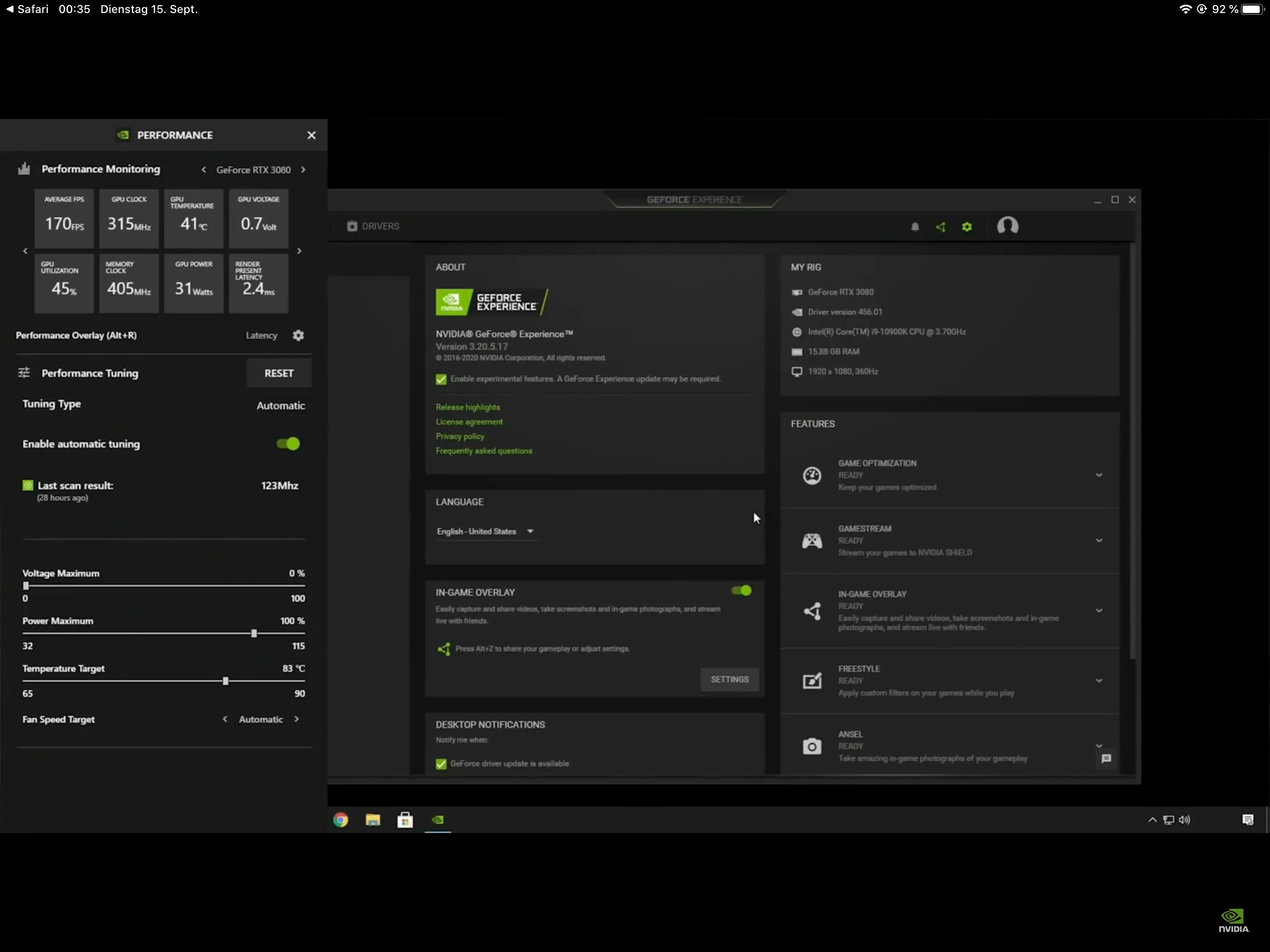Click the Ansel camera icon
The image size is (1270, 952).
812,746
